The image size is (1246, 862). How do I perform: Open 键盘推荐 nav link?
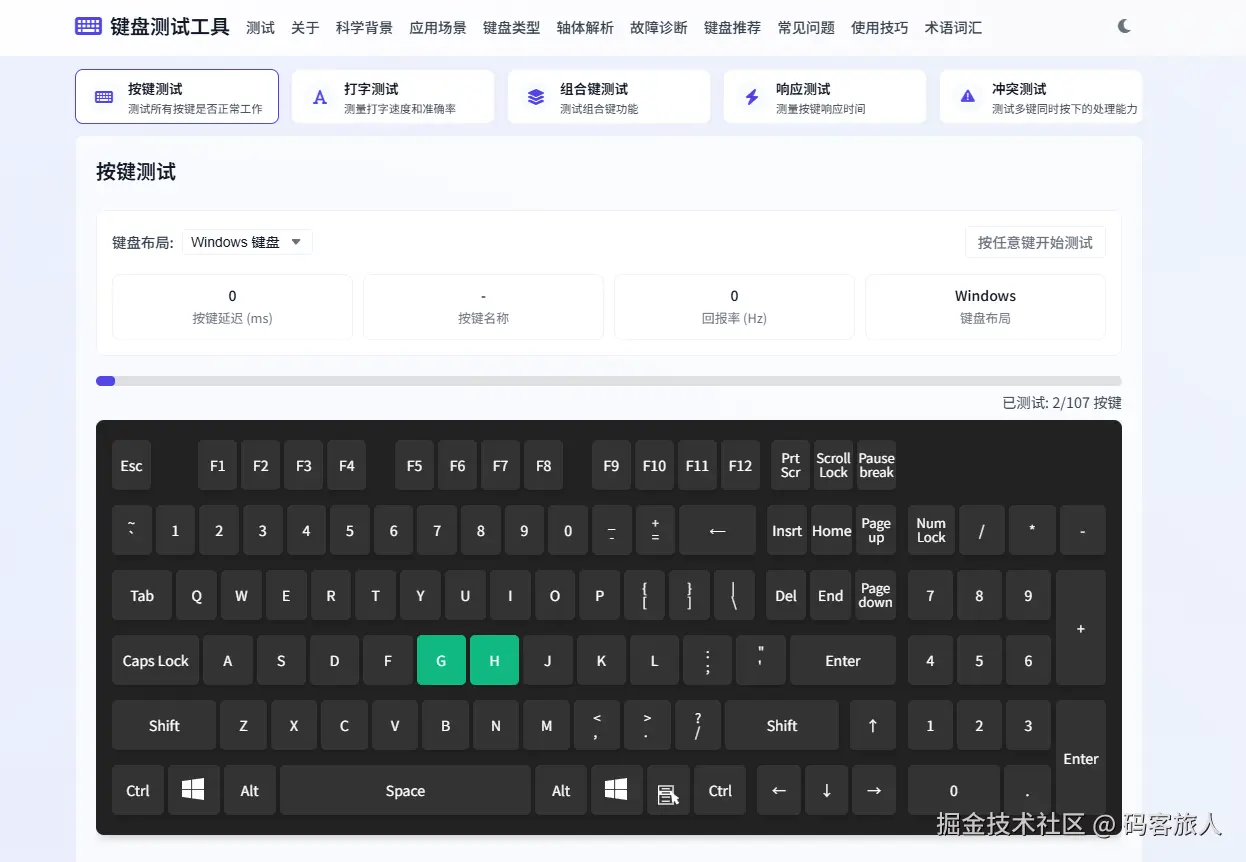click(x=732, y=28)
